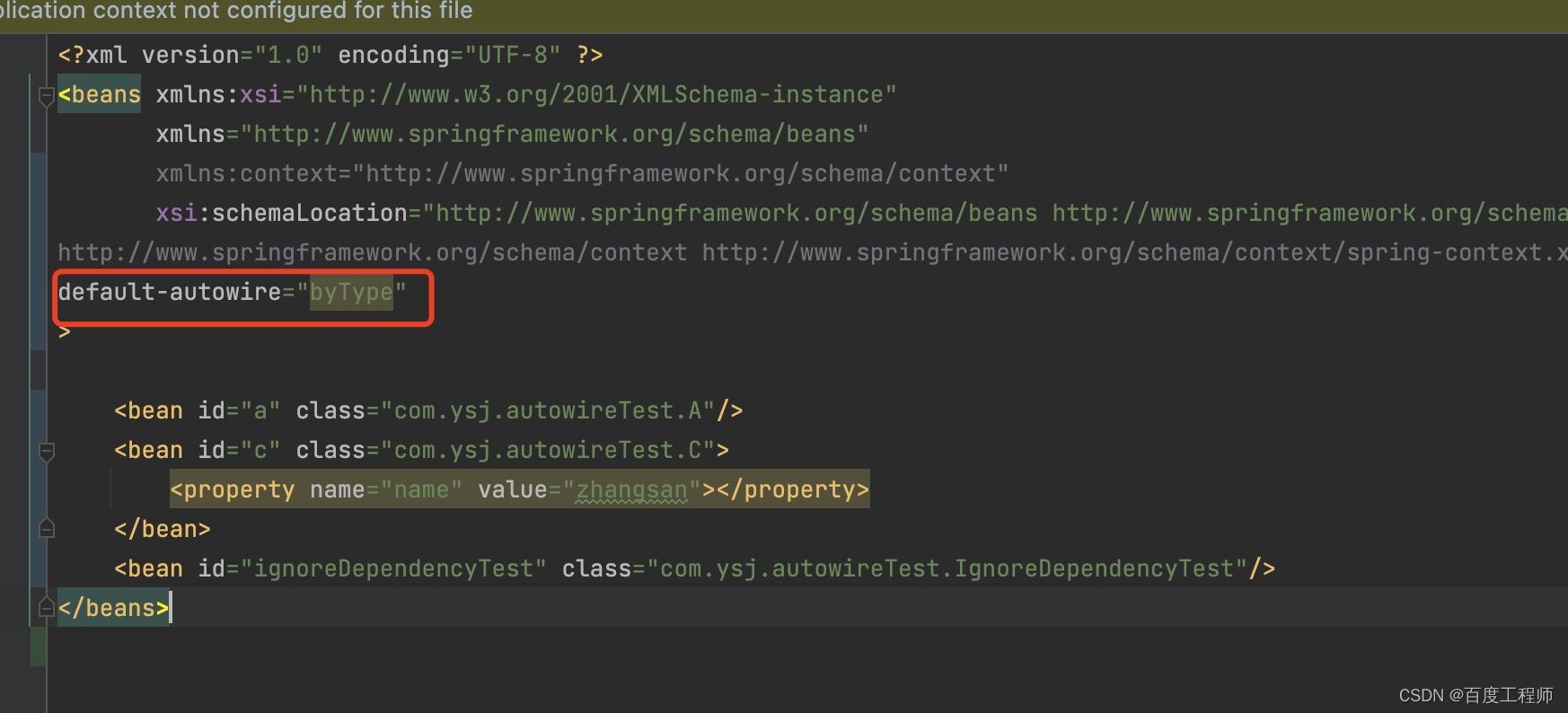Click the <?xml version declaration text
Viewport: 1568px width, 713px height.
[x=330, y=55]
